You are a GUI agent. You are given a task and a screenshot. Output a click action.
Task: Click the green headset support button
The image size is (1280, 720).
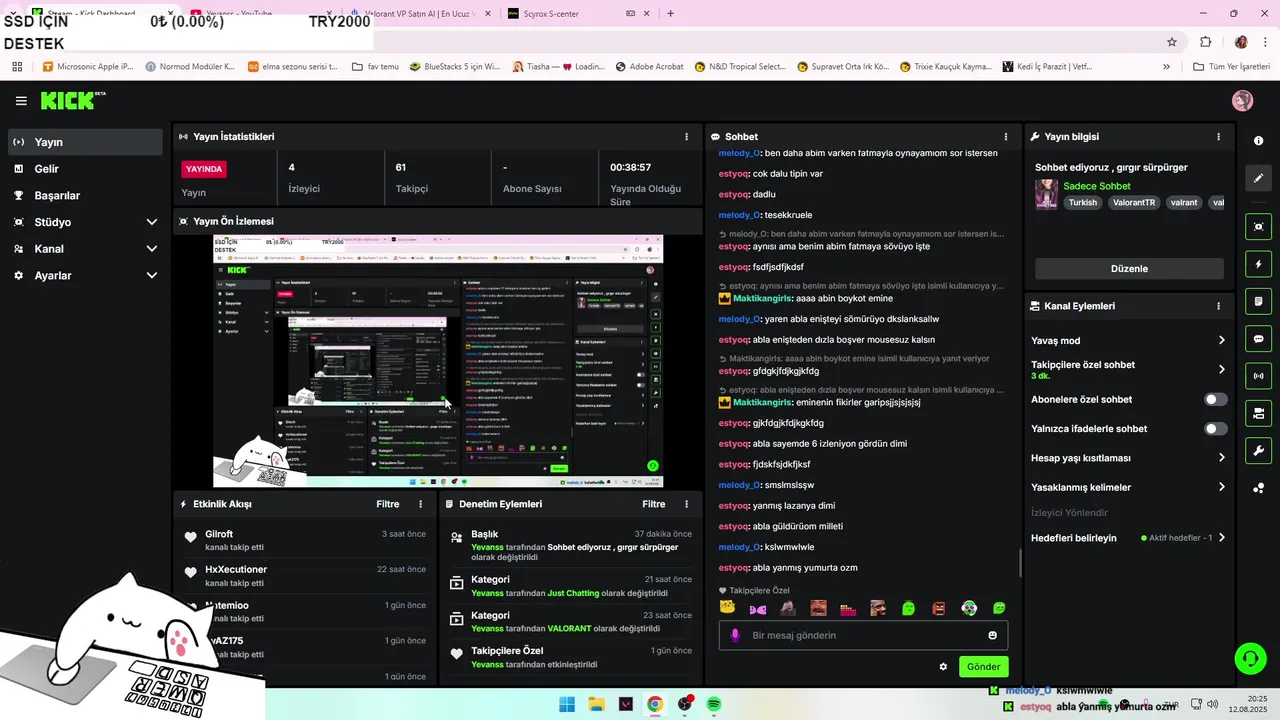[1250, 658]
